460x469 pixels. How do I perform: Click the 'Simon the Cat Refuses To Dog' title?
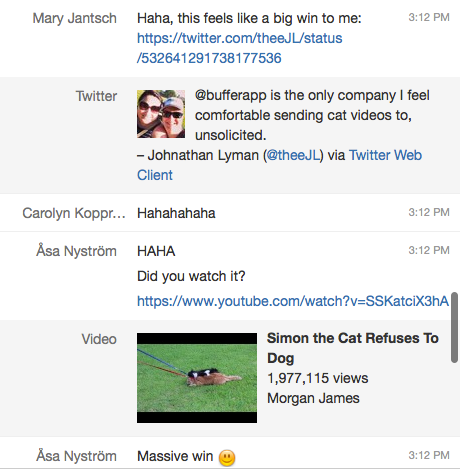coord(353,348)
